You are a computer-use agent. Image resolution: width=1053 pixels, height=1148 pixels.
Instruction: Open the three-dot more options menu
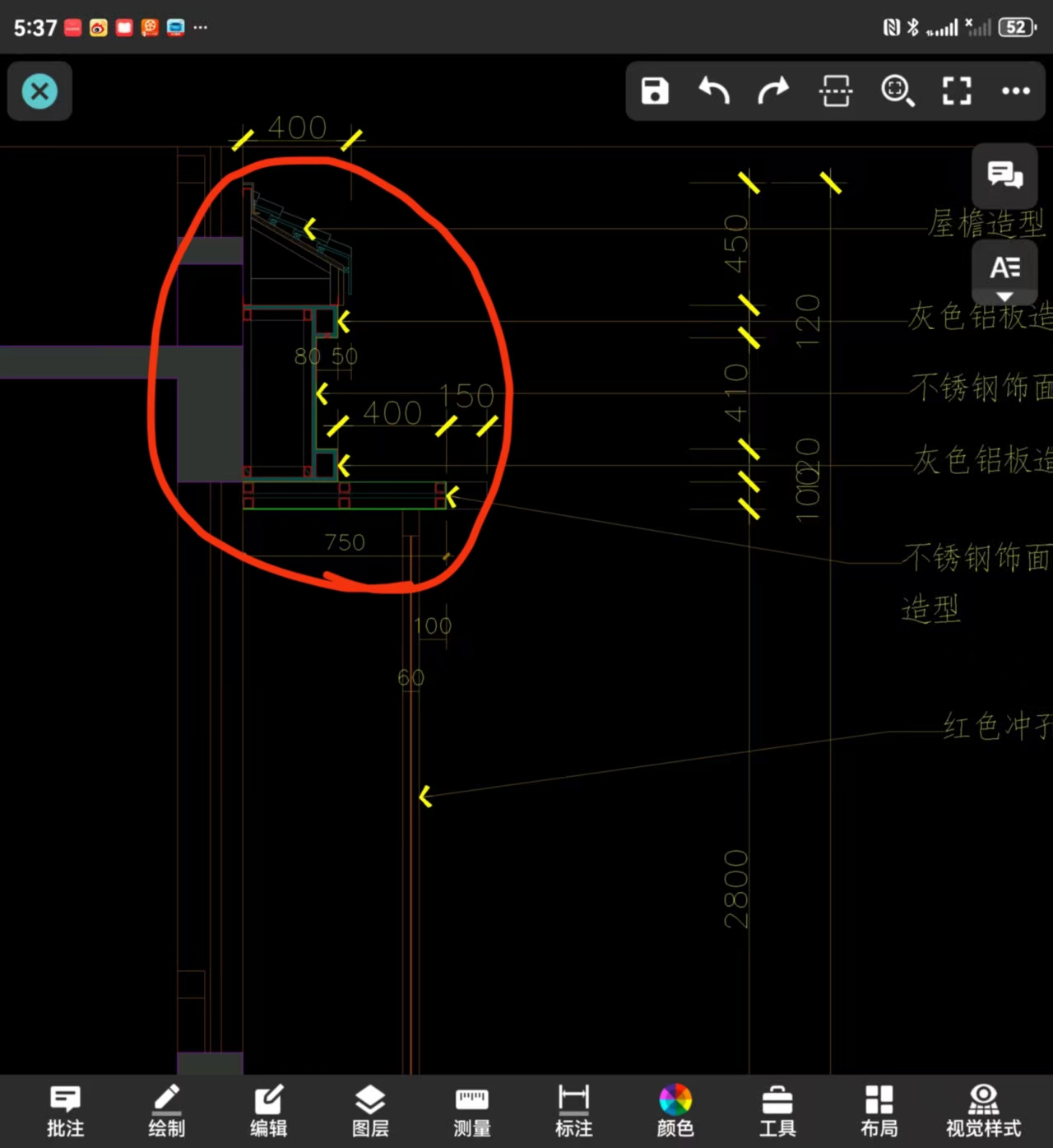[1016, 91]
